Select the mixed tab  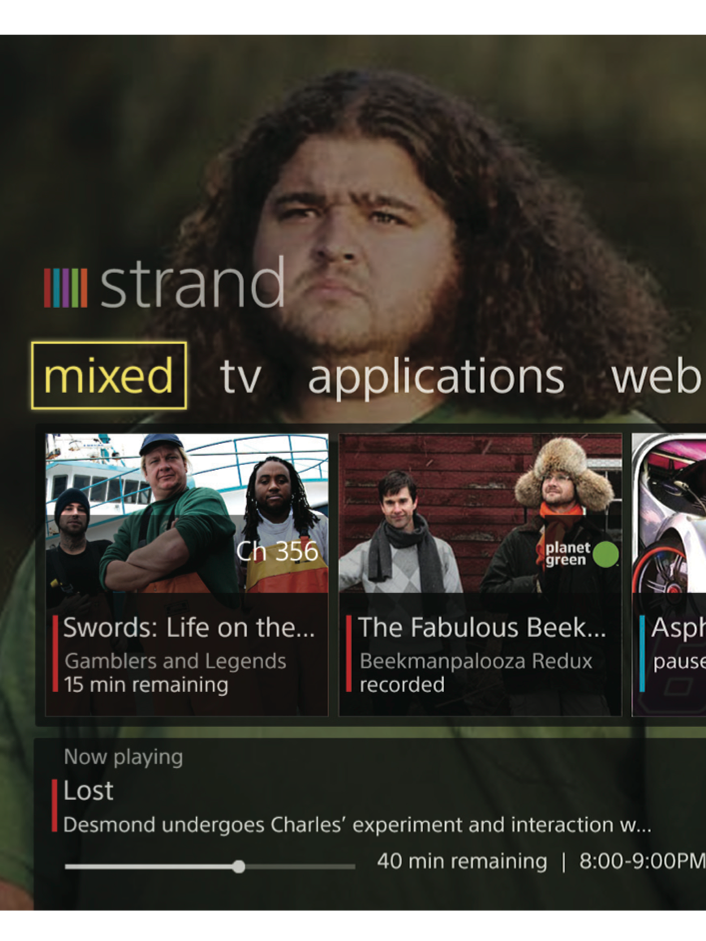click(109, 376)
